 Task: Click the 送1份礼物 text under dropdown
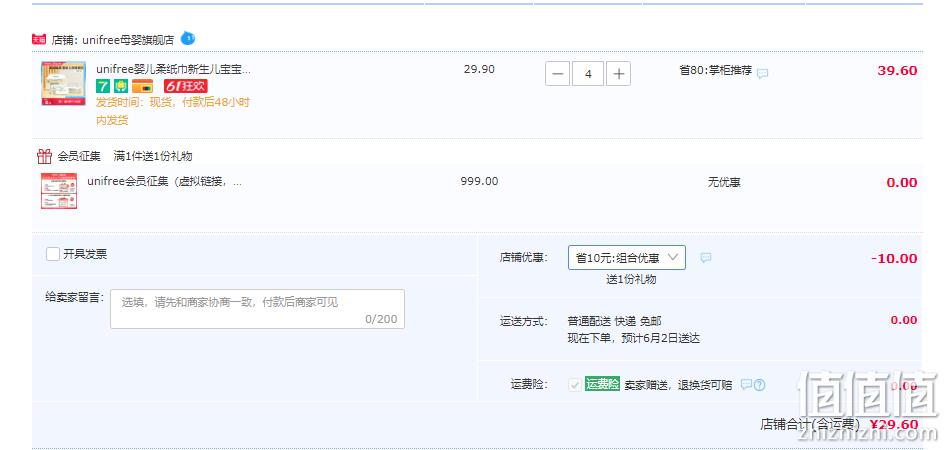click(x=631, y=280)
